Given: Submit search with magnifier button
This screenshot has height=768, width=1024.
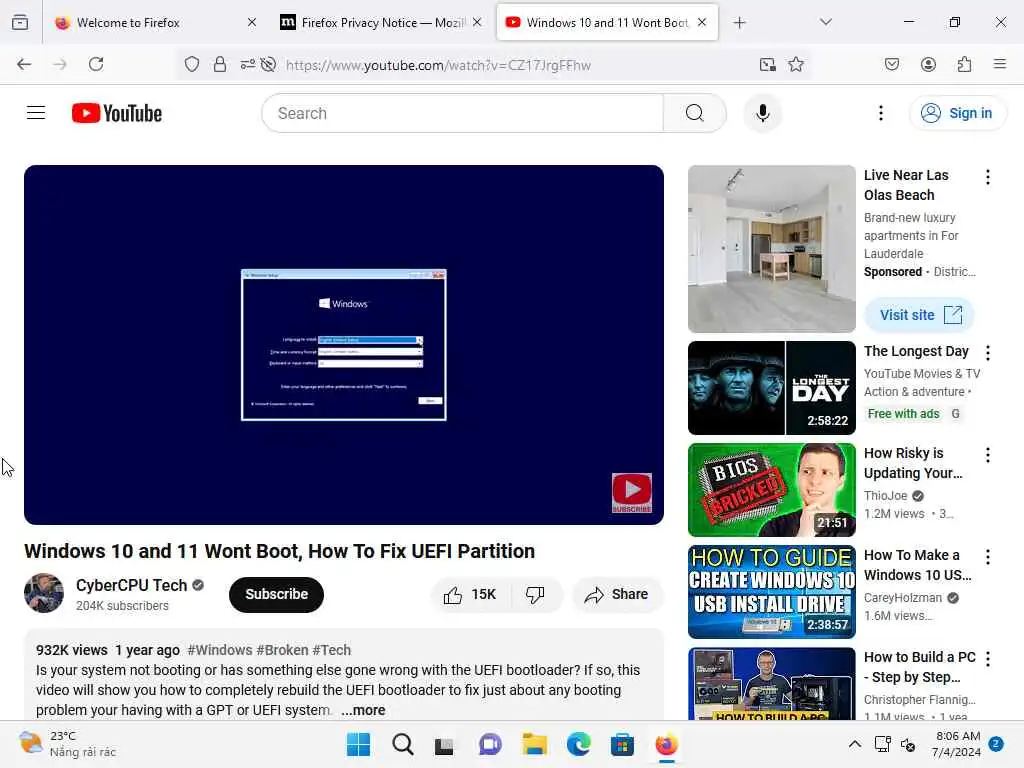Looking at the screenshot, I should click(x=694, y=113).
